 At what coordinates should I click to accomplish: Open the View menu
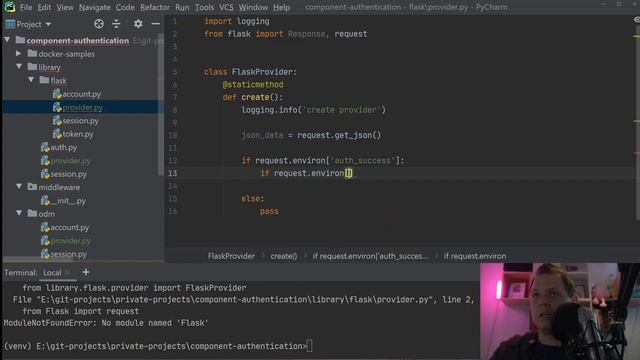pyautogui.click(x=65, y=7)
